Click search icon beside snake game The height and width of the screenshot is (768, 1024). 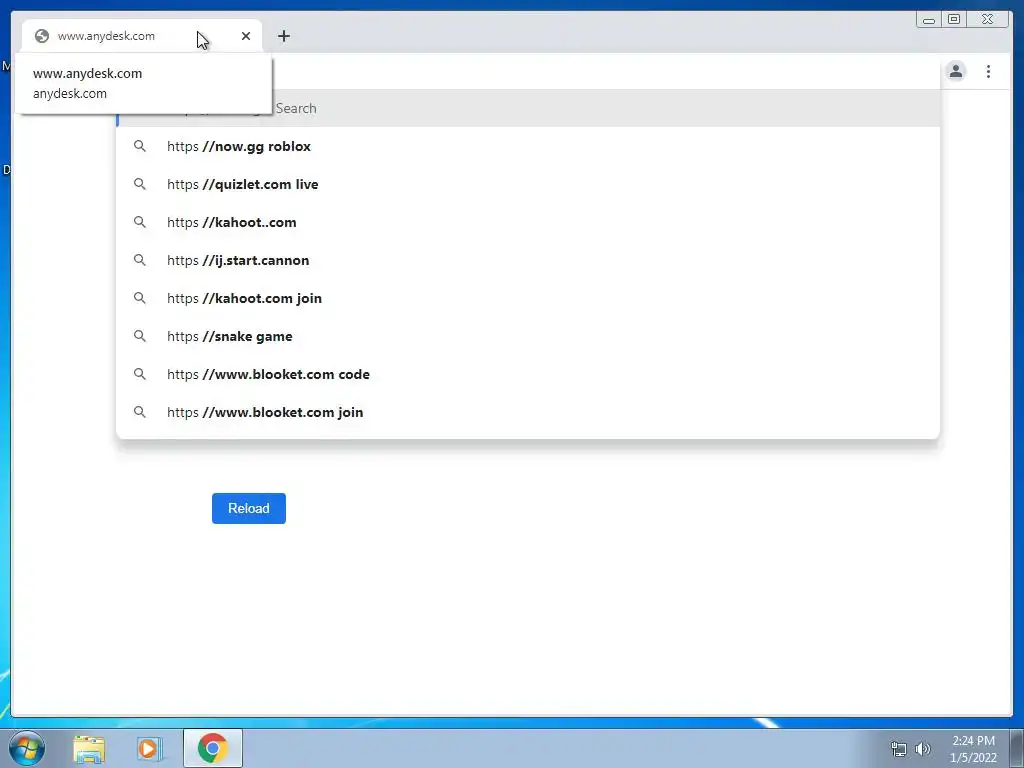[x=140, y=336]
